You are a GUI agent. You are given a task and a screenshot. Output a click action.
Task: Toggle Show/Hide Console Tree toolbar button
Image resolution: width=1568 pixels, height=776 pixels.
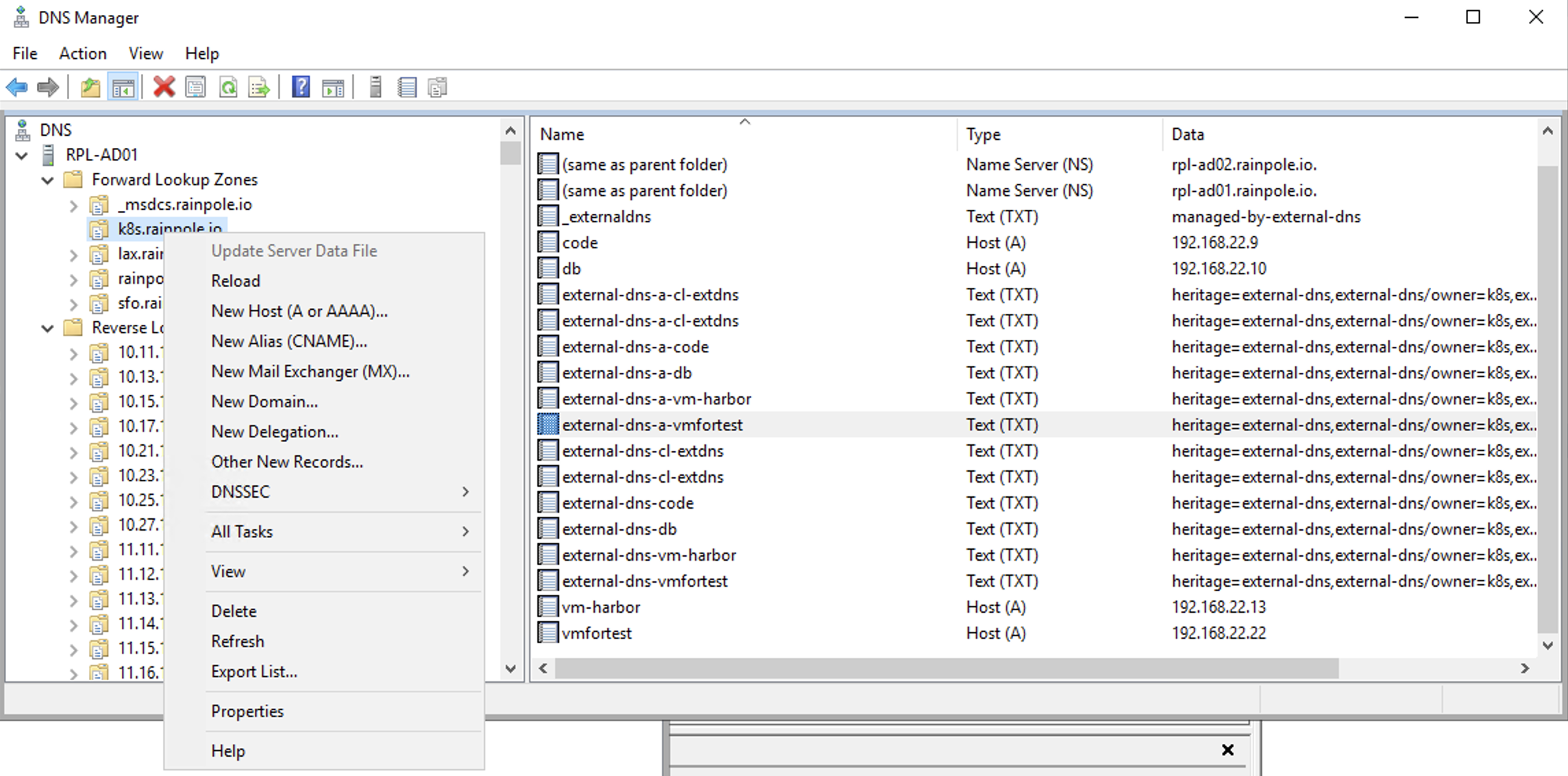coord(123,87)
